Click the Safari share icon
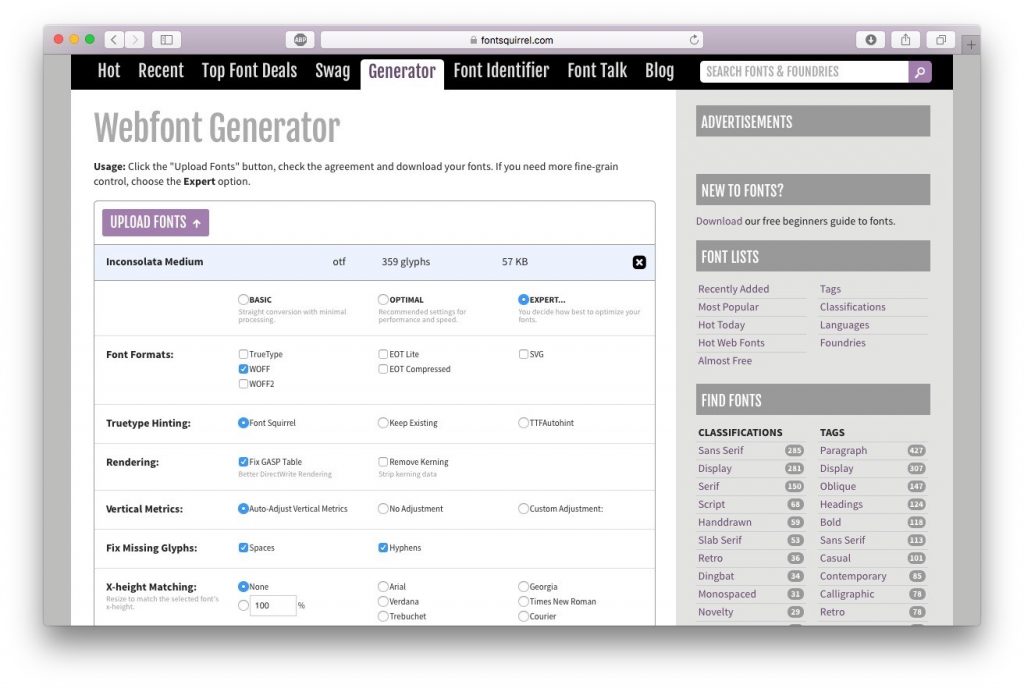 coord(906,40)
